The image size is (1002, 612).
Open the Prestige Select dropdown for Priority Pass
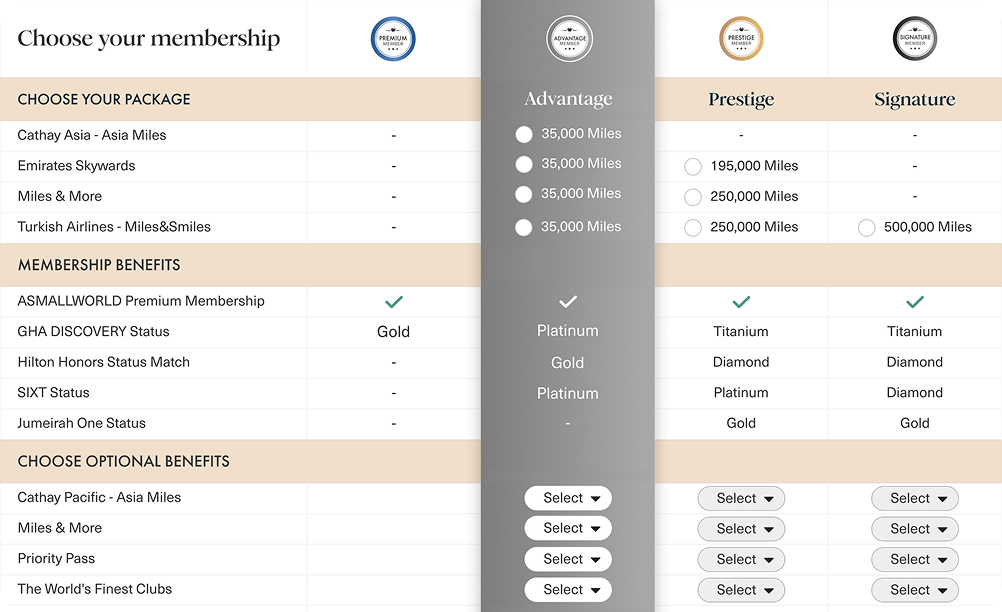(x=741, y=559)
